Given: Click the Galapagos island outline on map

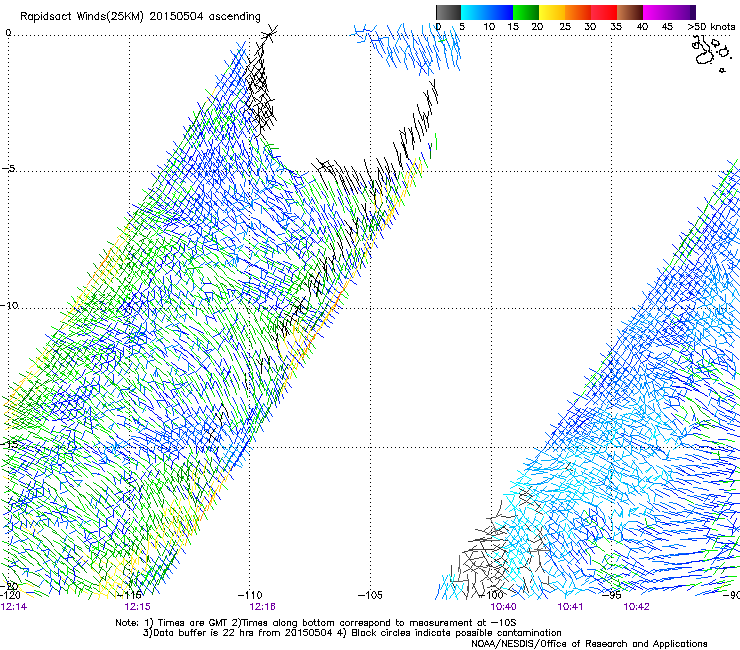Looking at the screenshot, I should tap(712, 53).
